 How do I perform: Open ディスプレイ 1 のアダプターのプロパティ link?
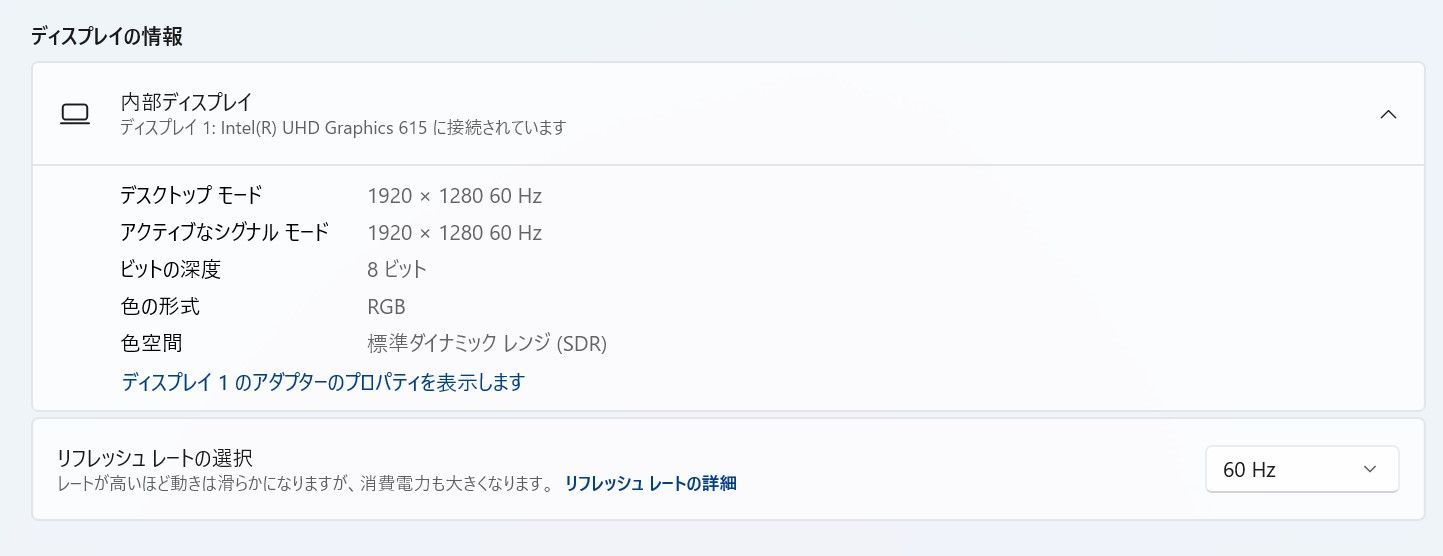click(x=323, y=382)
